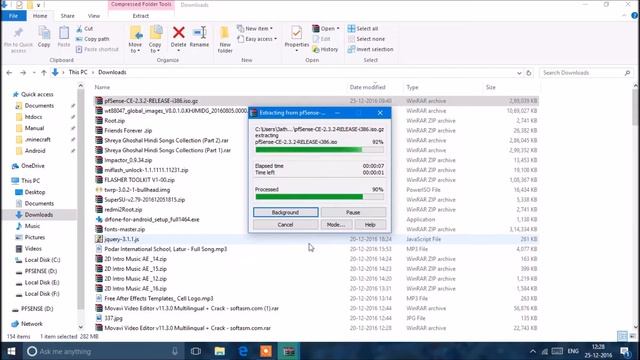The height and width of the screenshot is (360, 640).
Task: Open the Move to menu
Action: coord(135,40)
